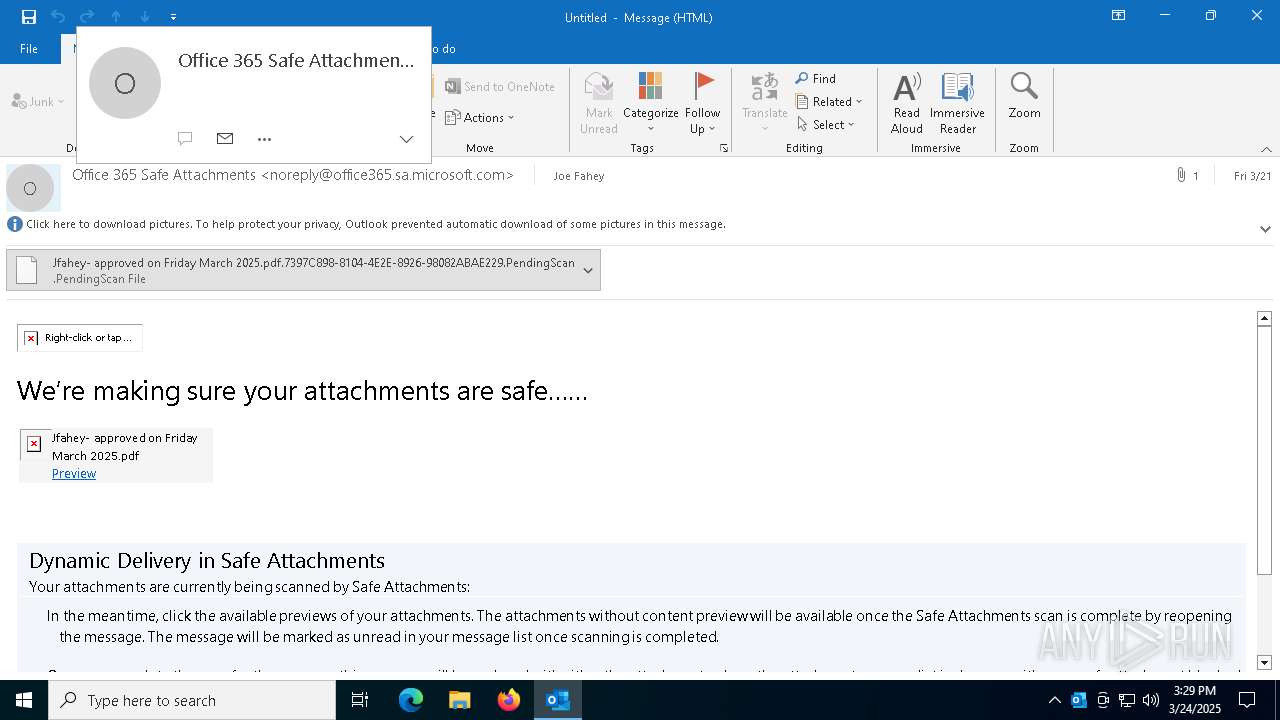Go to the previous item arrow

116,16
